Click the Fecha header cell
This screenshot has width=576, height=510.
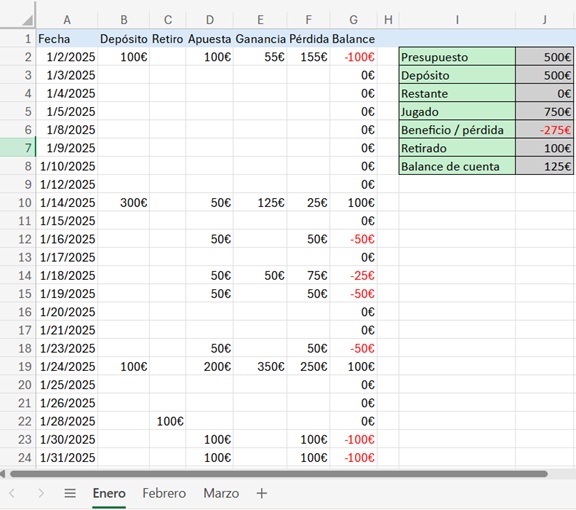67,39
